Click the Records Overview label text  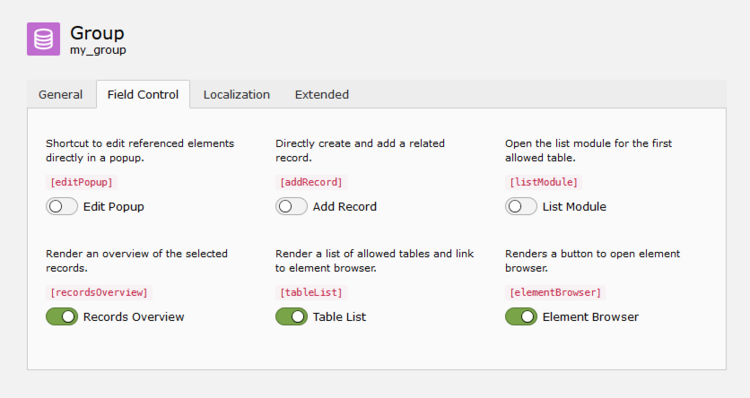coord(134,317)
